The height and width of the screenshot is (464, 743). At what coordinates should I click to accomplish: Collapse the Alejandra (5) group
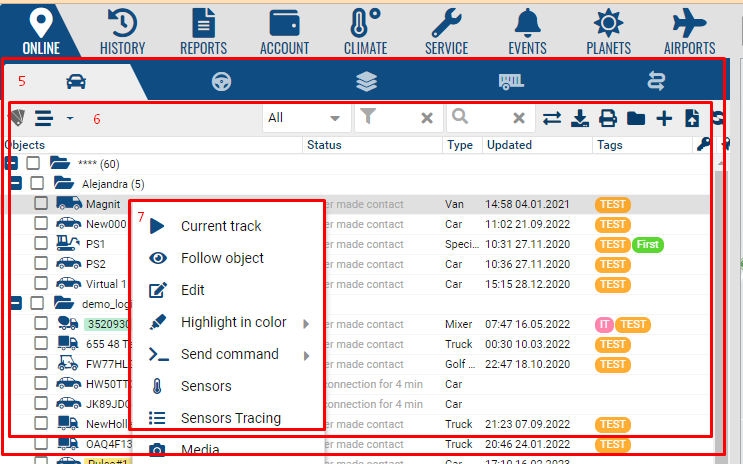pyautogui.click(x=16, y=183)
